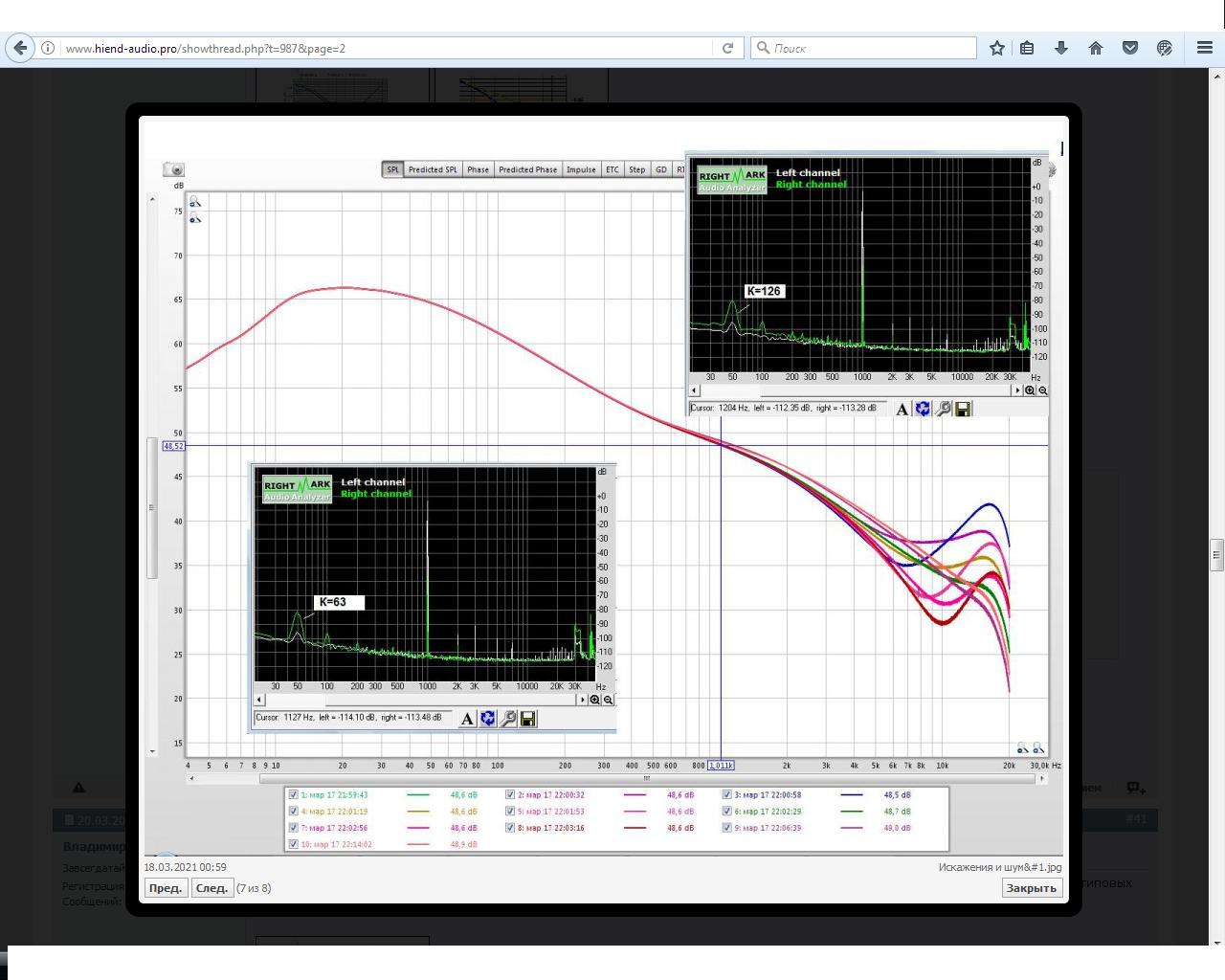
Task: Click the browser page vertical scrollbar thumb
Action: (x=1217, y=554)
